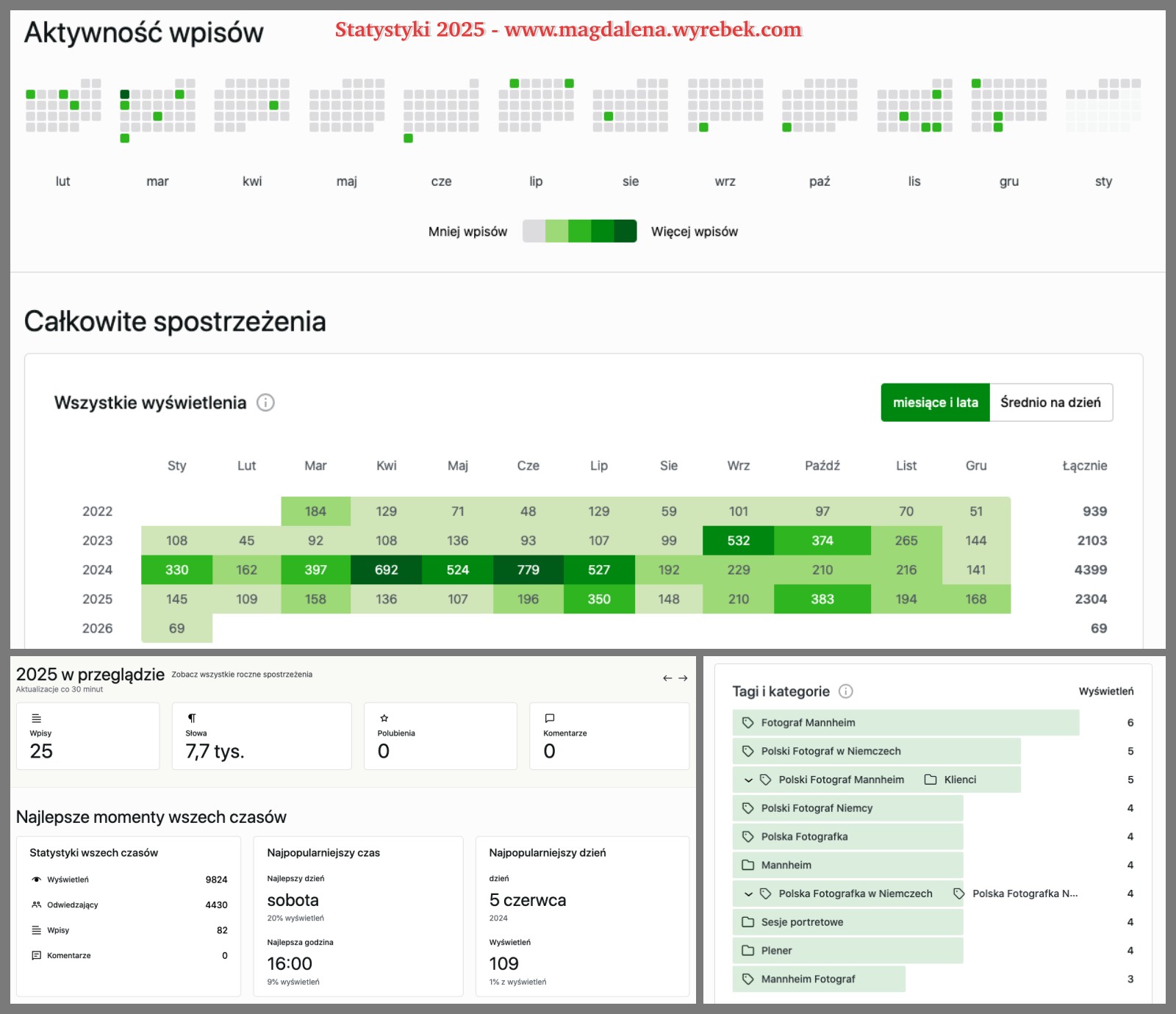The width and height of the screenshot is (1176, 1014).
Task: Open the Fotograf Mannheim tag row
Action: 808,723
